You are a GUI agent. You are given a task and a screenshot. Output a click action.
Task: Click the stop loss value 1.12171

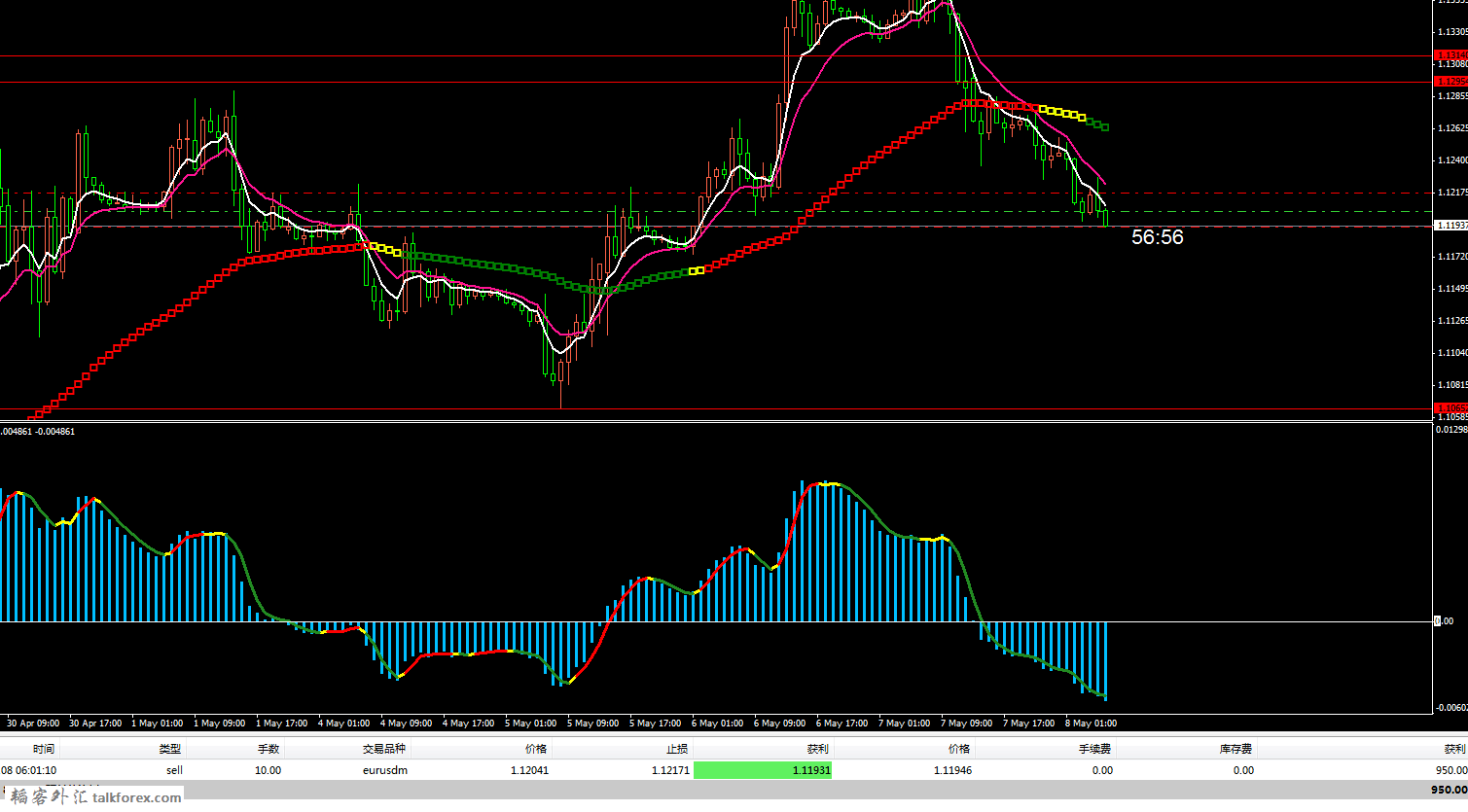coord(670,770)
